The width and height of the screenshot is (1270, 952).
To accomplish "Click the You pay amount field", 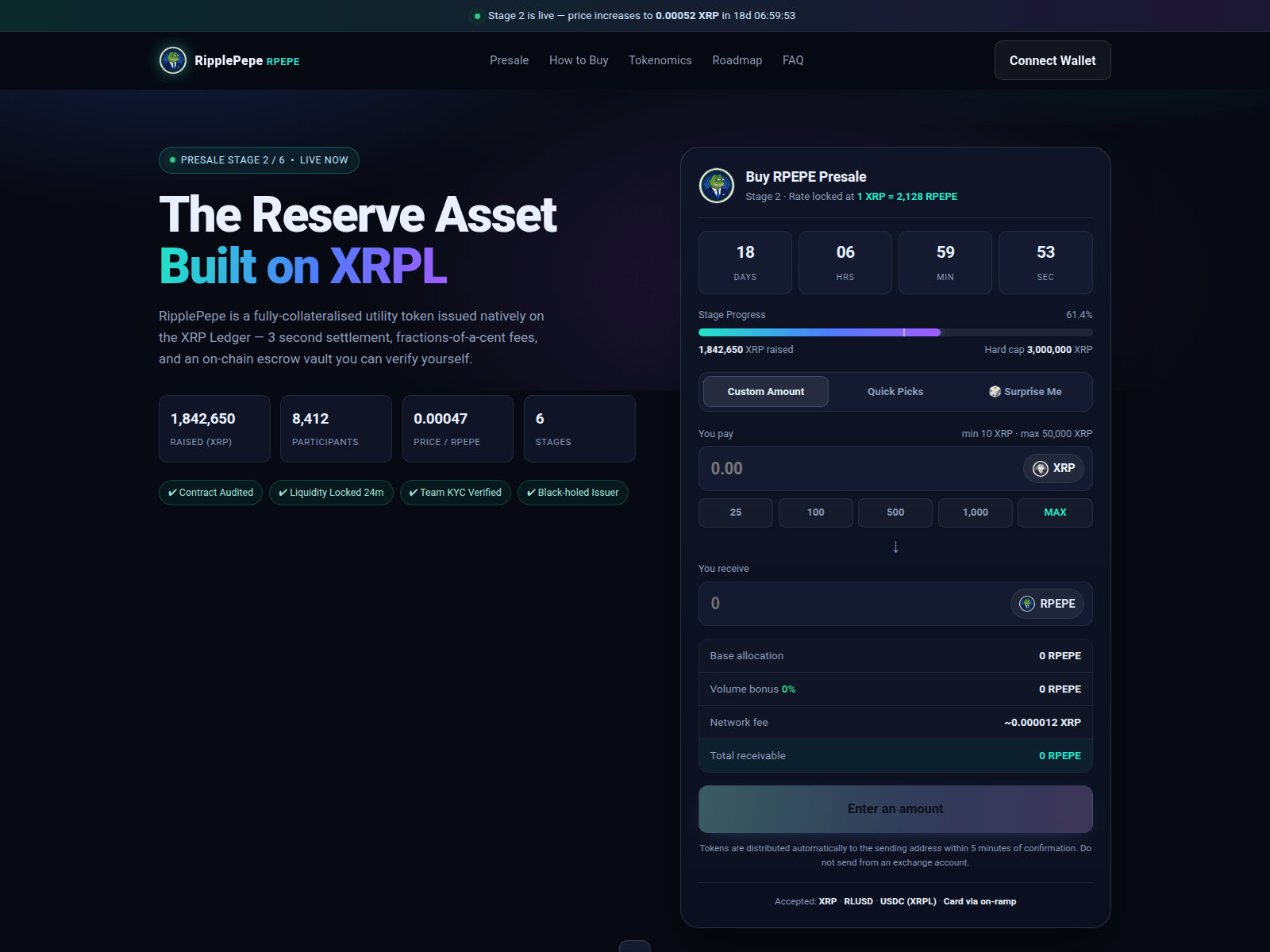I will pos(895,469).
